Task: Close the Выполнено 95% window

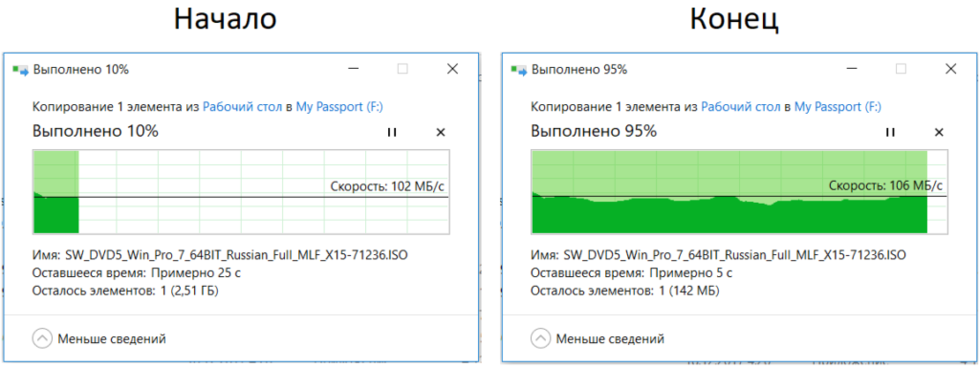Action: tap(951, 69)
